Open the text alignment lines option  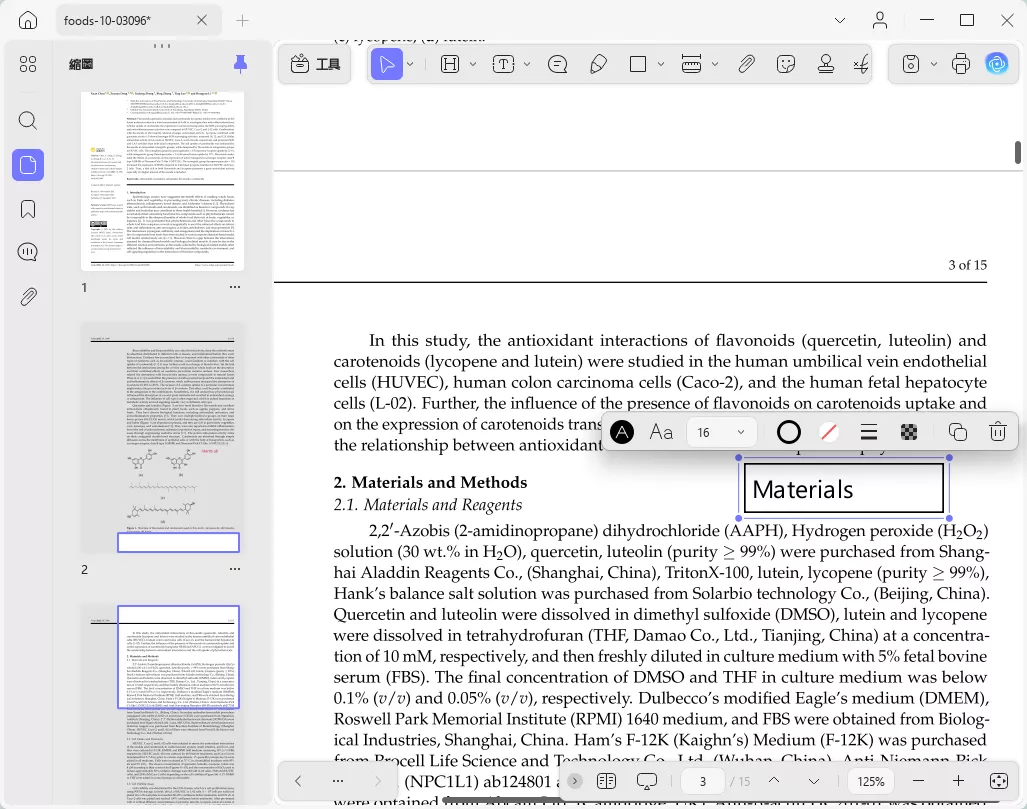(x=868, y=432)
